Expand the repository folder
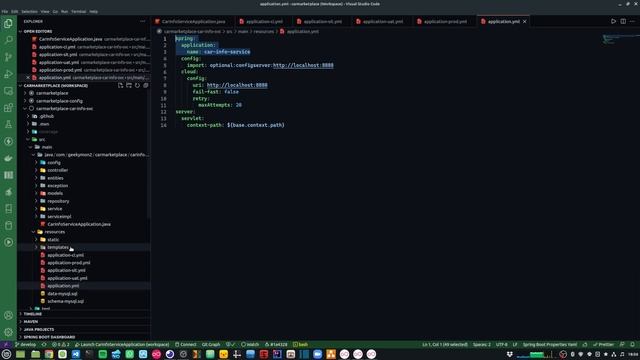The image size is (640, 360). click(x=58, y=201)
